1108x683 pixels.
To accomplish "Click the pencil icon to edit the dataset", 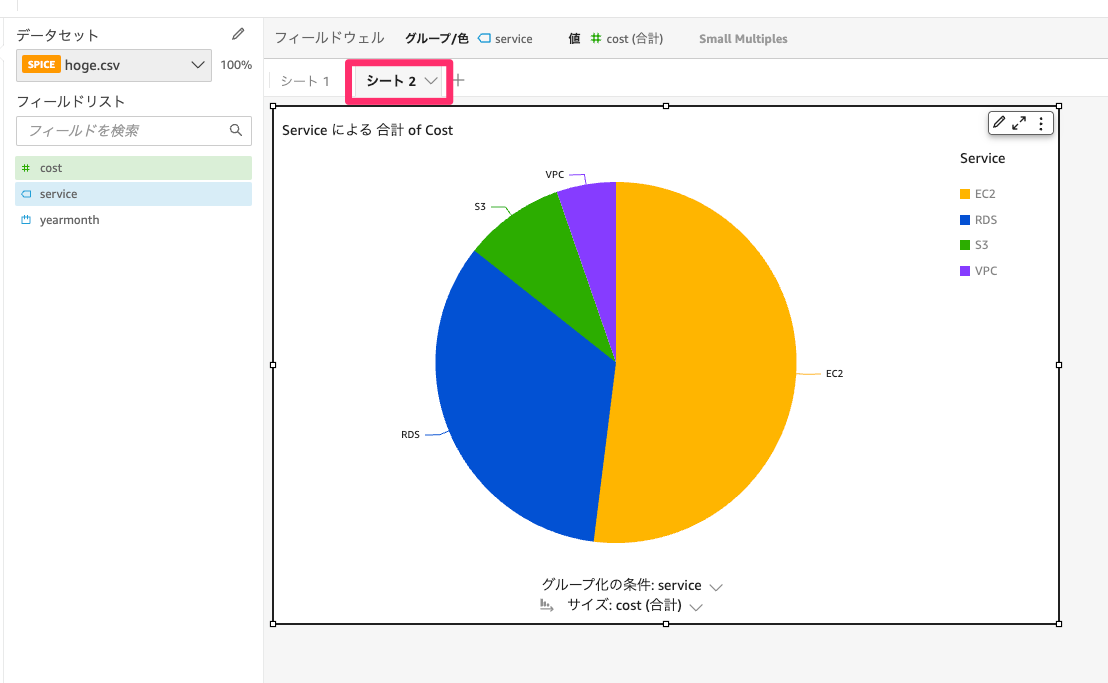I will point(237,34).
